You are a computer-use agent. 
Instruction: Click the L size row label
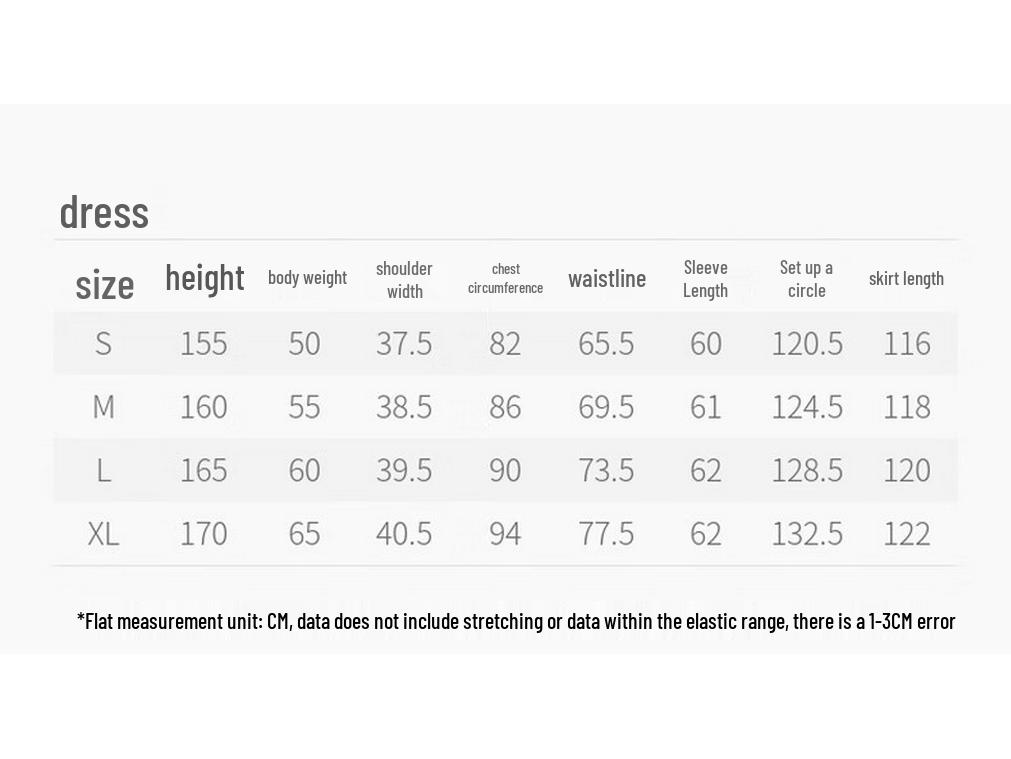click(x=104, y=470)
